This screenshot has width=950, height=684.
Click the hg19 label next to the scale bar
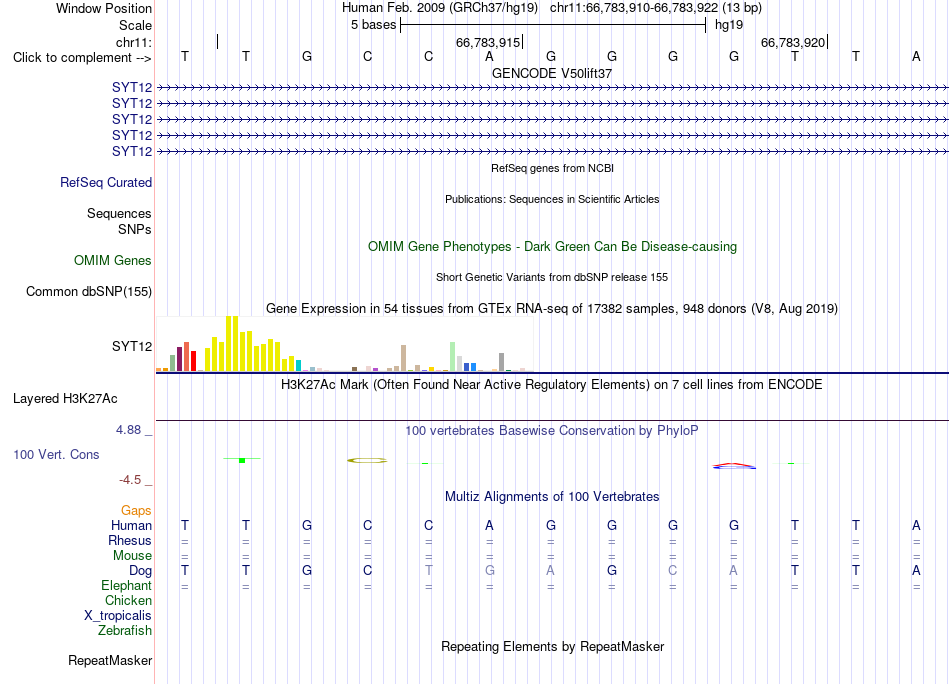pyautogui.click(x=729, y=25)
